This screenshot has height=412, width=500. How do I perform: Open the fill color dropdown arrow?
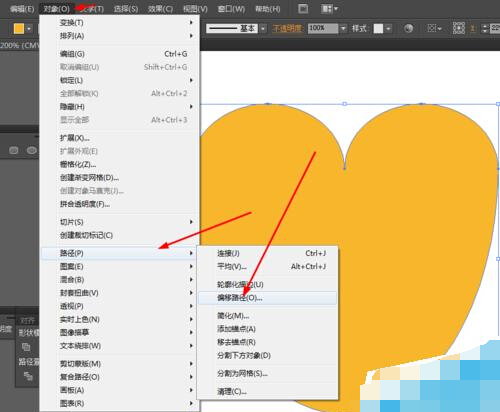click(29, 29)
